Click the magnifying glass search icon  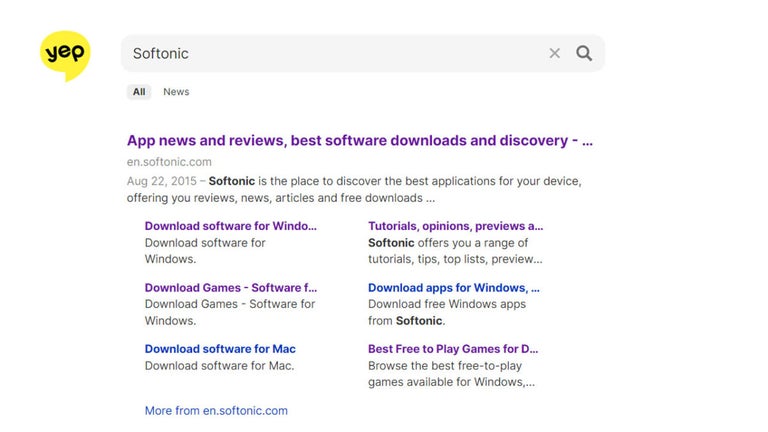click(584, 53)
